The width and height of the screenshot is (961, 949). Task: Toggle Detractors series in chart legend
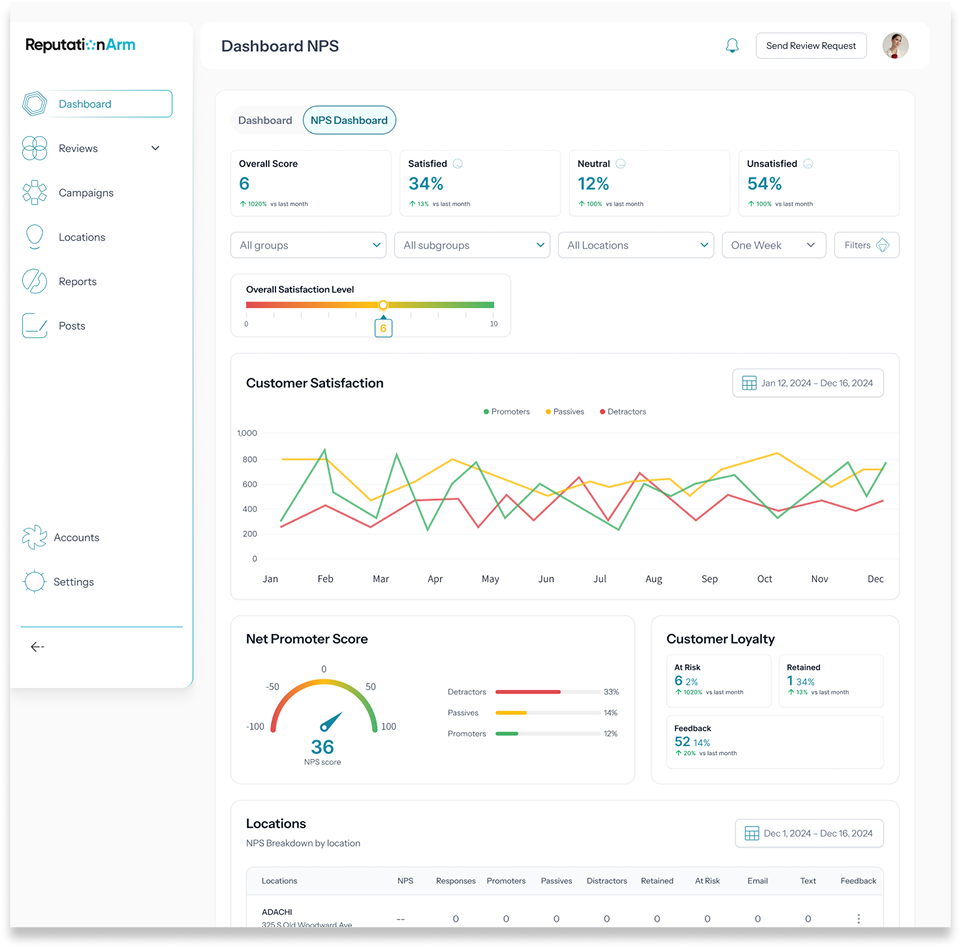(x=622, y=412)
